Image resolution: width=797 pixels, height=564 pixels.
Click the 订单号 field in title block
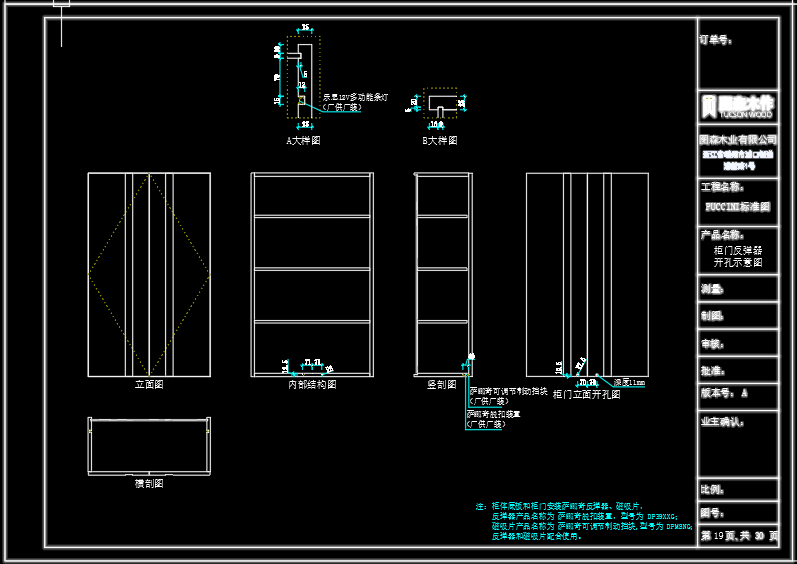(716, 41)
